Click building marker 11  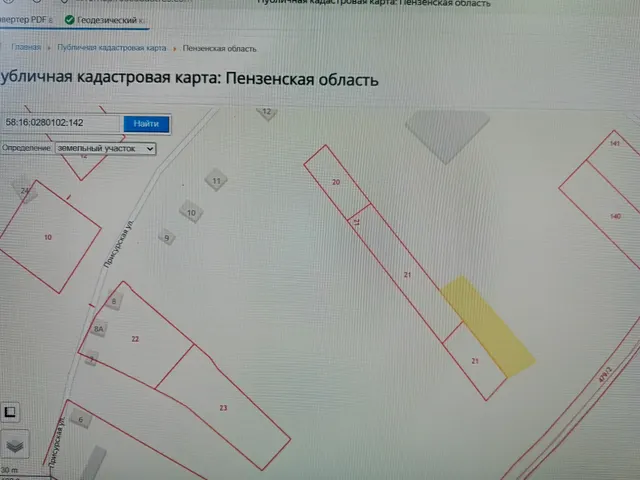click(x=216, y=180)
